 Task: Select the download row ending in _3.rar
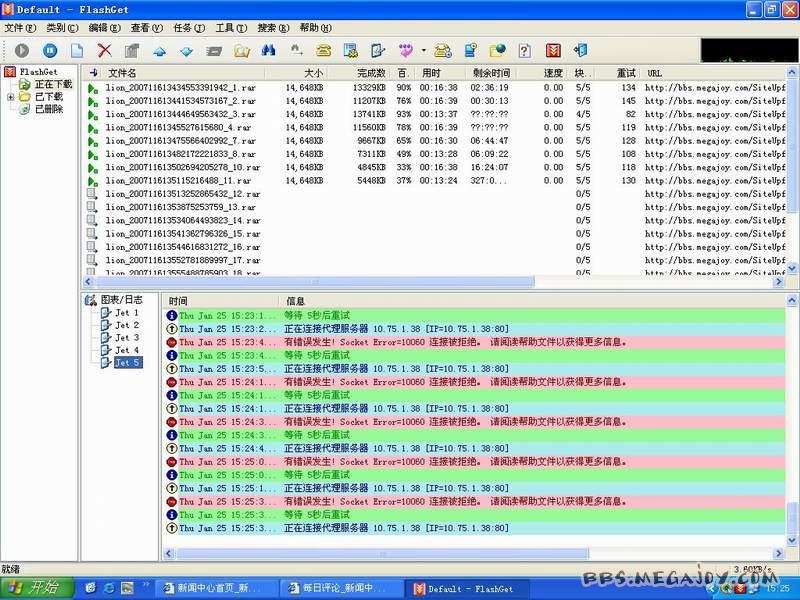click(436, 114)
